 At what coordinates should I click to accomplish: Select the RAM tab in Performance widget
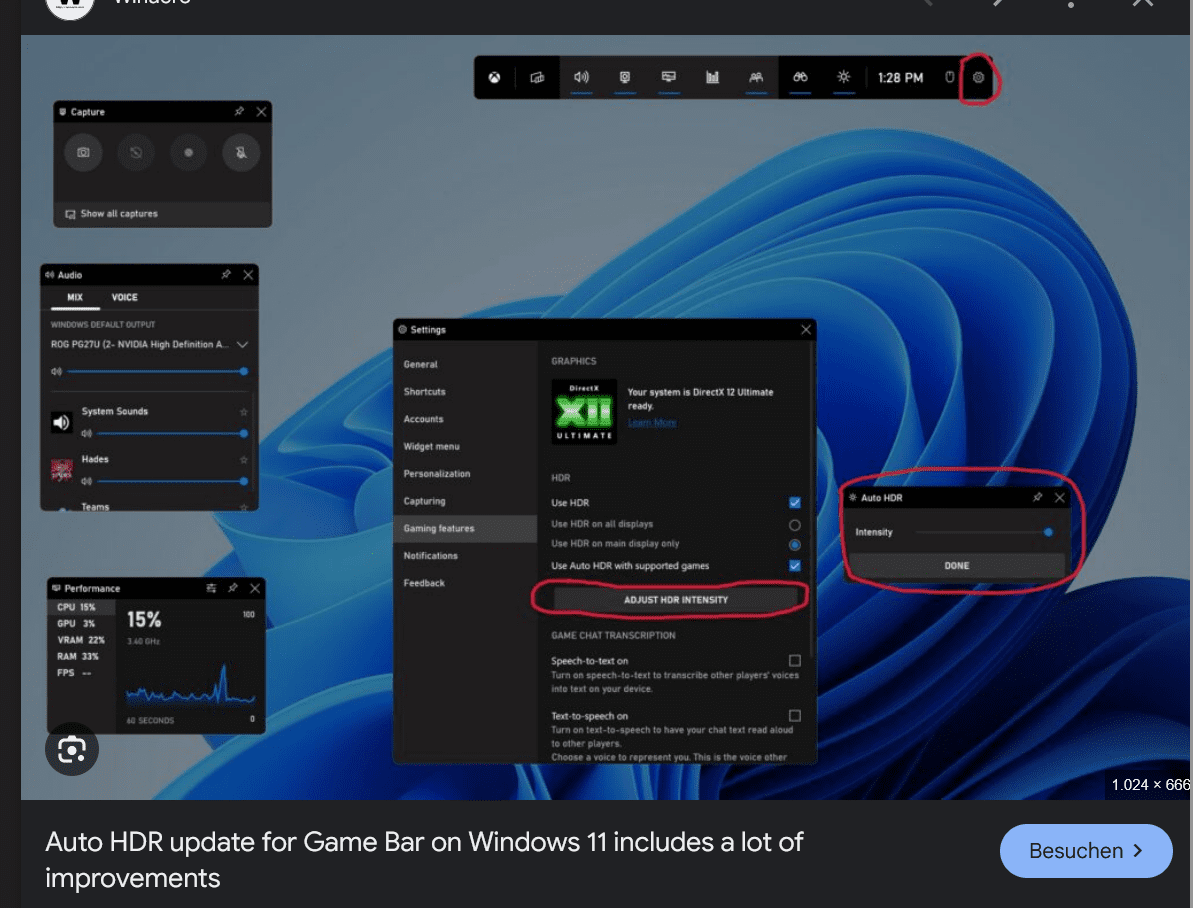click(x=81, y=656)
